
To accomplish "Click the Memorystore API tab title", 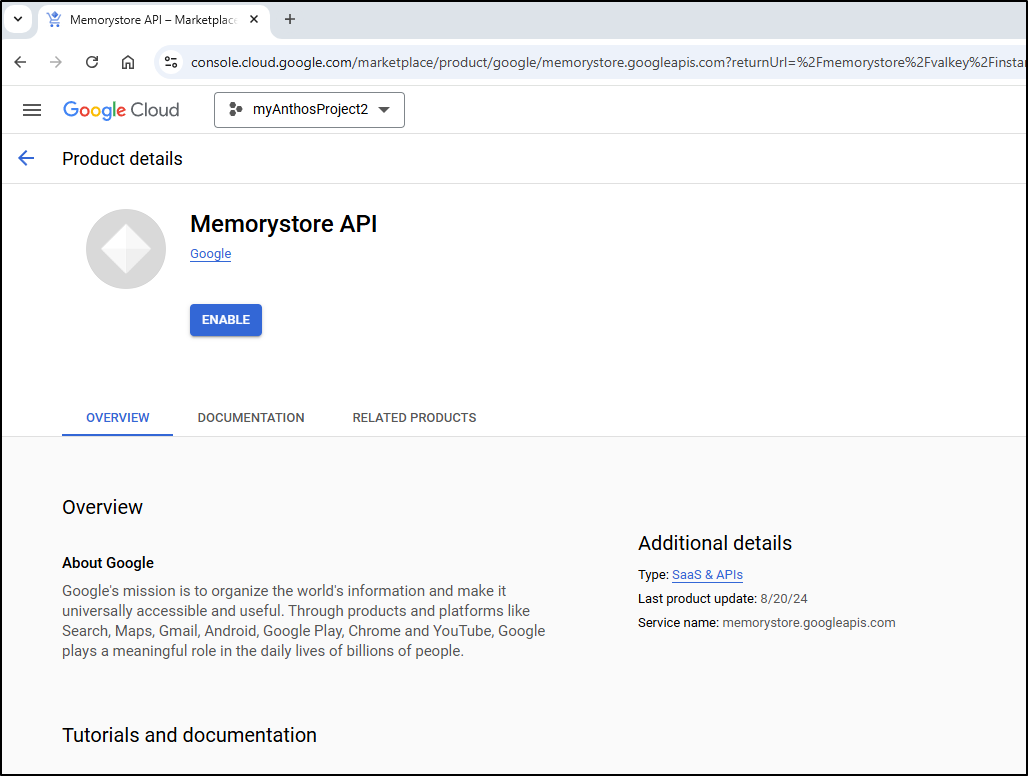I will point(152,20).
